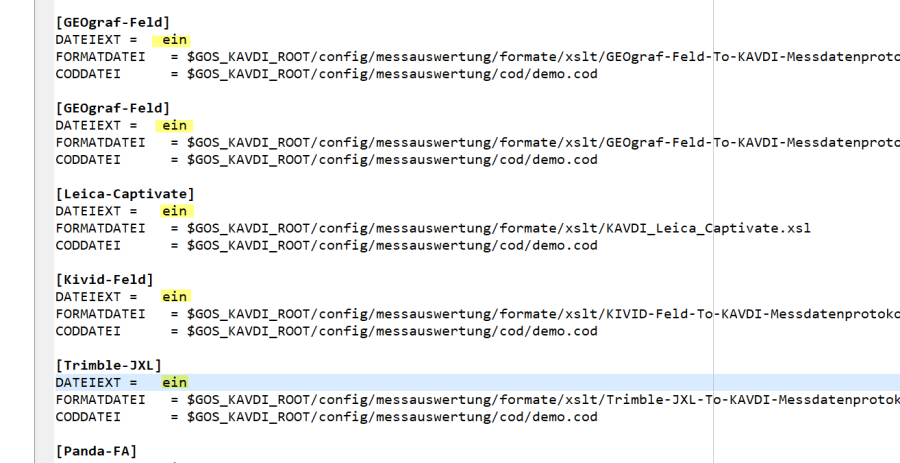Click CODDATEI key under Trimble-JXL
Screen dimensions: 900x463
click(88, 417)
